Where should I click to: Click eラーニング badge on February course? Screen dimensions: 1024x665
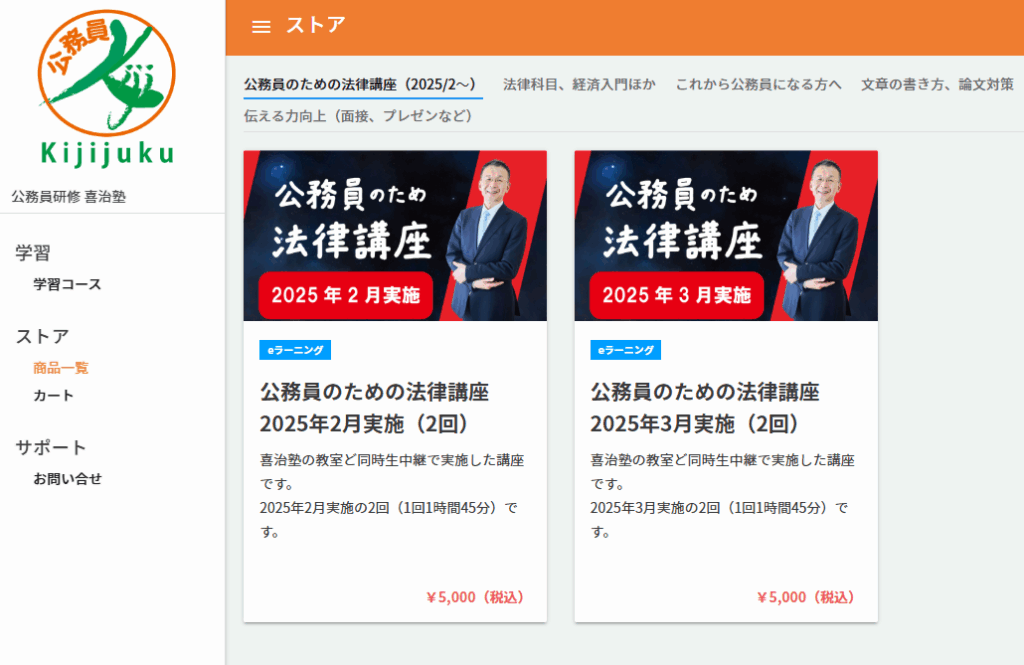pos(295,350)
